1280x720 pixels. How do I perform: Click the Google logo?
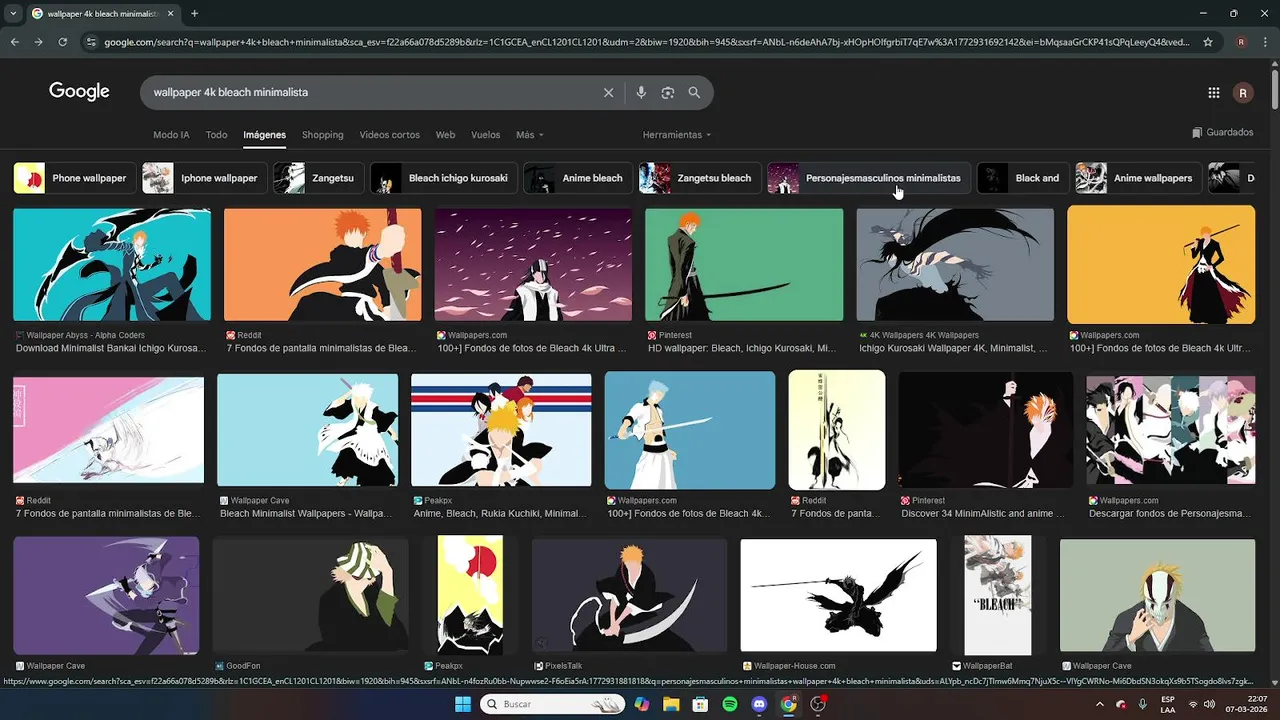[x=79, y=92]
